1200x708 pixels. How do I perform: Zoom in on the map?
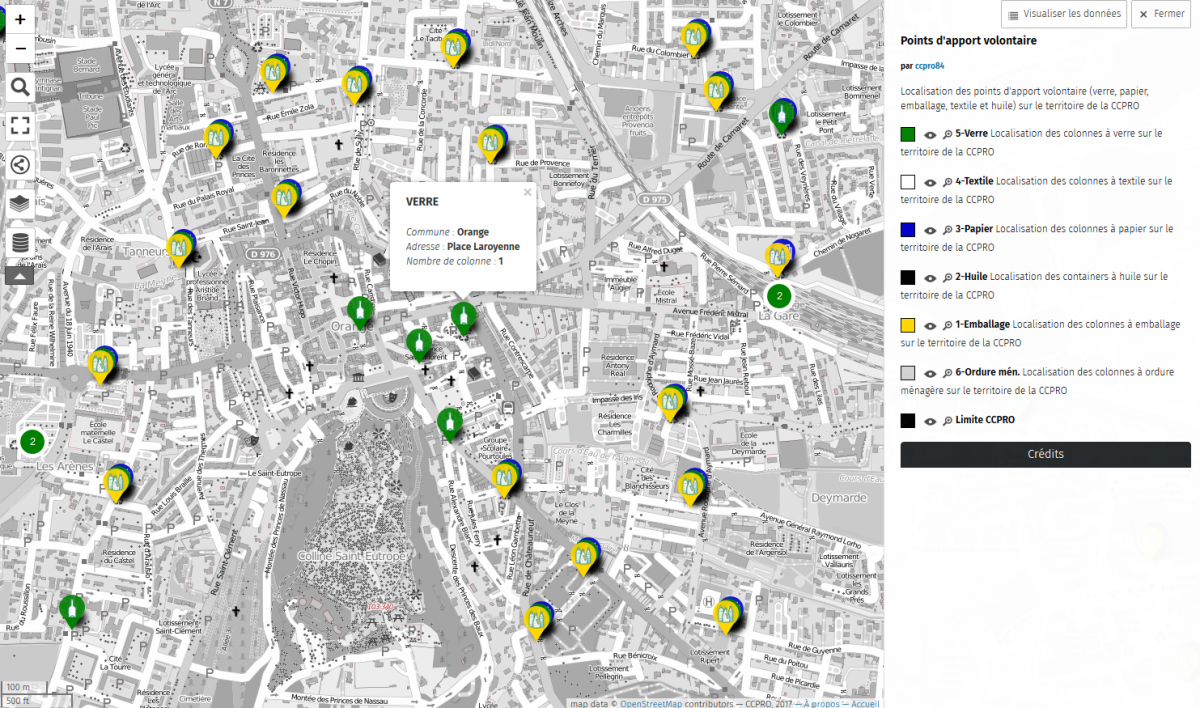pos(20,19)
